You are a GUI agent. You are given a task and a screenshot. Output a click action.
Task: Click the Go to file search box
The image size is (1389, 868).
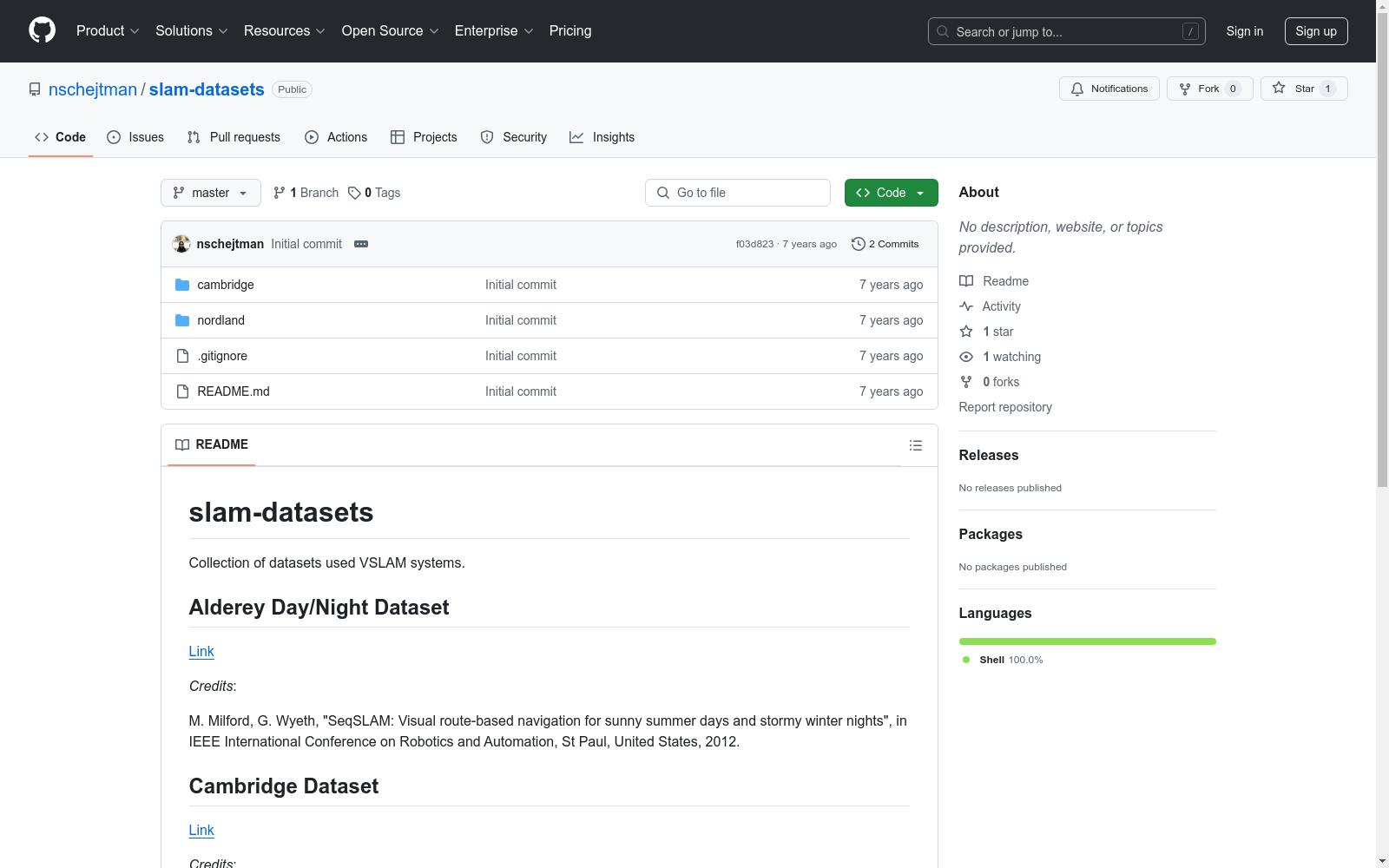738,193
